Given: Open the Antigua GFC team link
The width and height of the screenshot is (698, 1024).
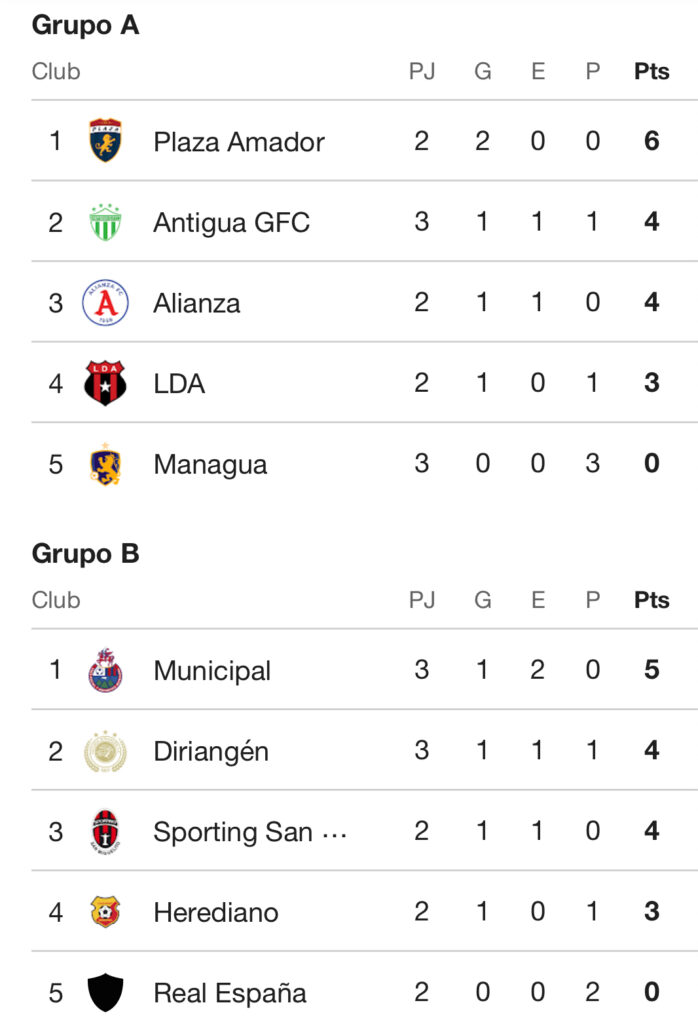Looking at the screenshot, I should tap(231, 222).
